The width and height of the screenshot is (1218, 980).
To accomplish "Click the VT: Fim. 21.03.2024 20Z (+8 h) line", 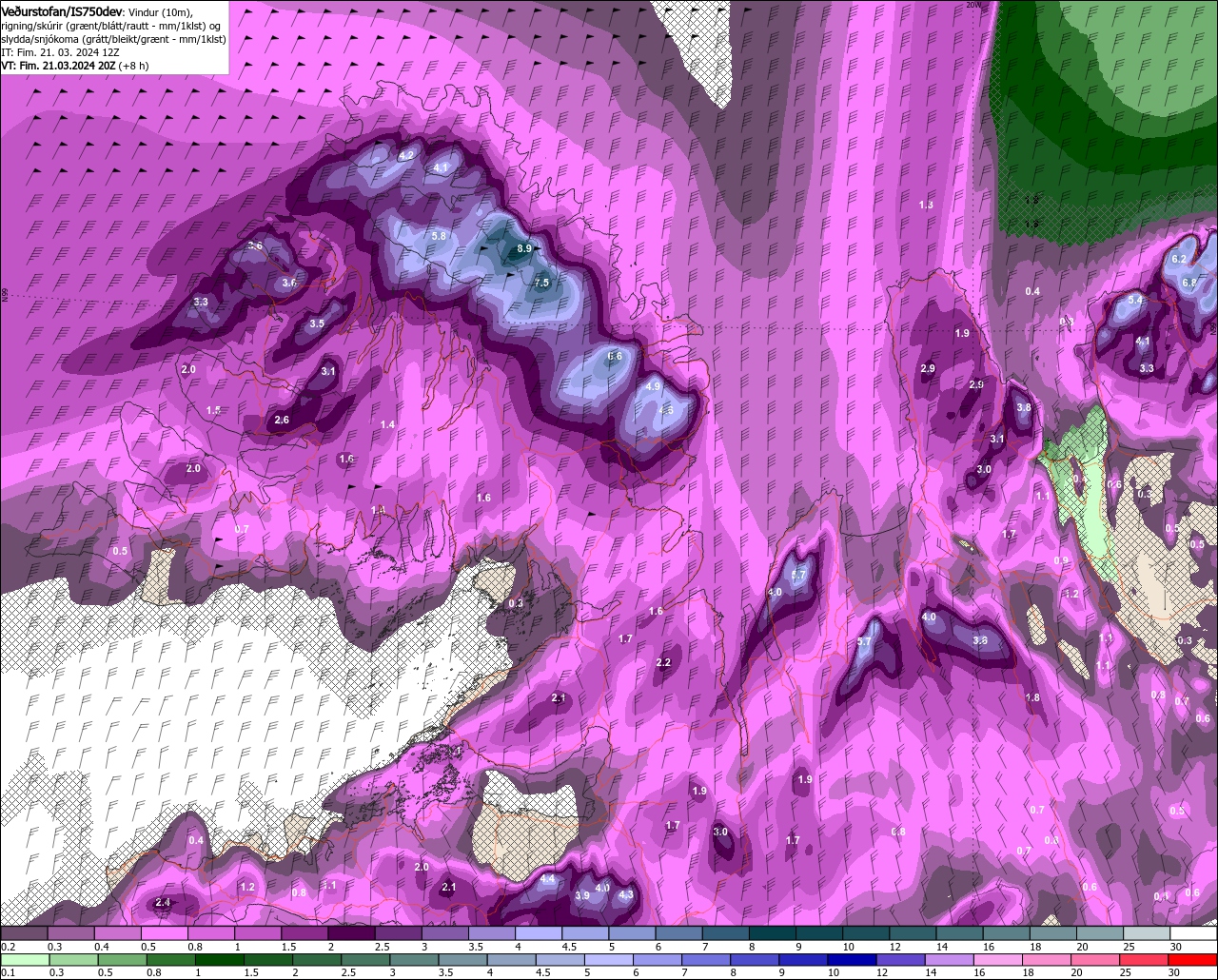I will (74, 66).
